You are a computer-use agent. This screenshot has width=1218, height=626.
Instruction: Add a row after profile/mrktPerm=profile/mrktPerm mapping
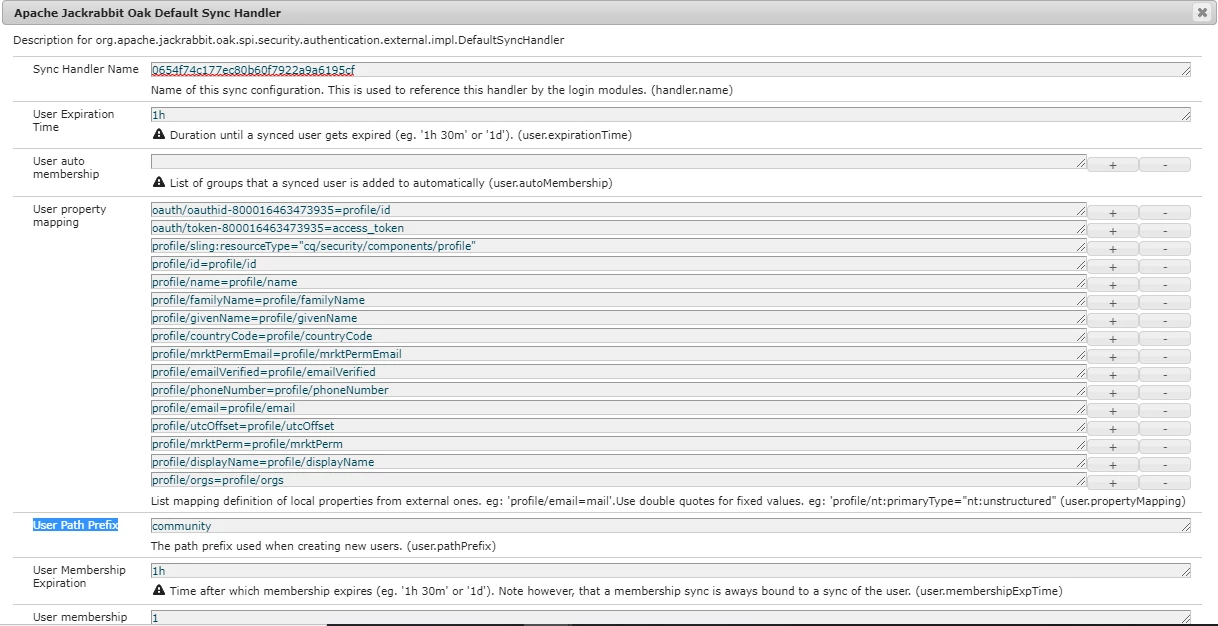[1113, 447]
